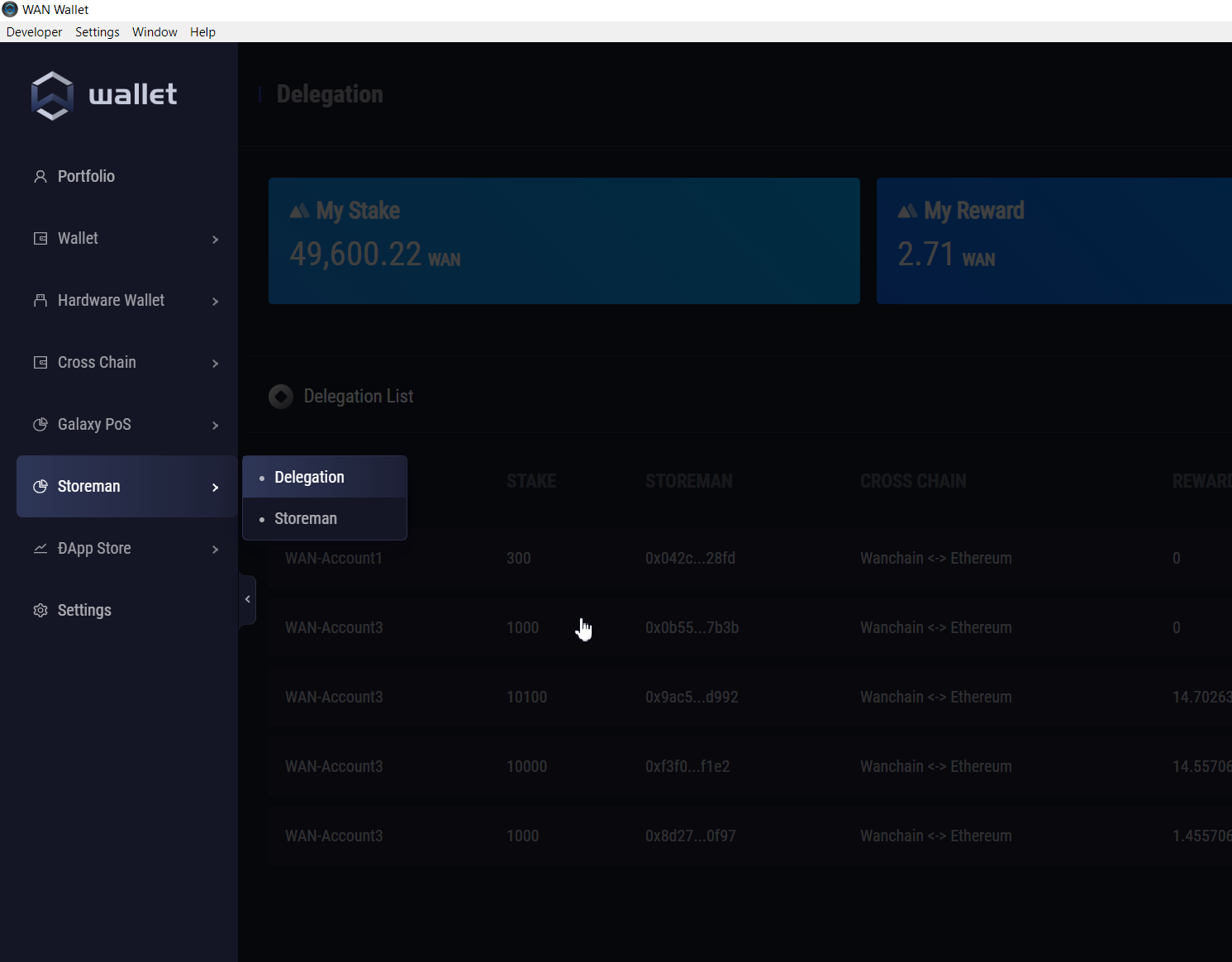The width and height of the screenshot is (1232, 962).
Task: Open the Window menu
Action: pos(155,32)
